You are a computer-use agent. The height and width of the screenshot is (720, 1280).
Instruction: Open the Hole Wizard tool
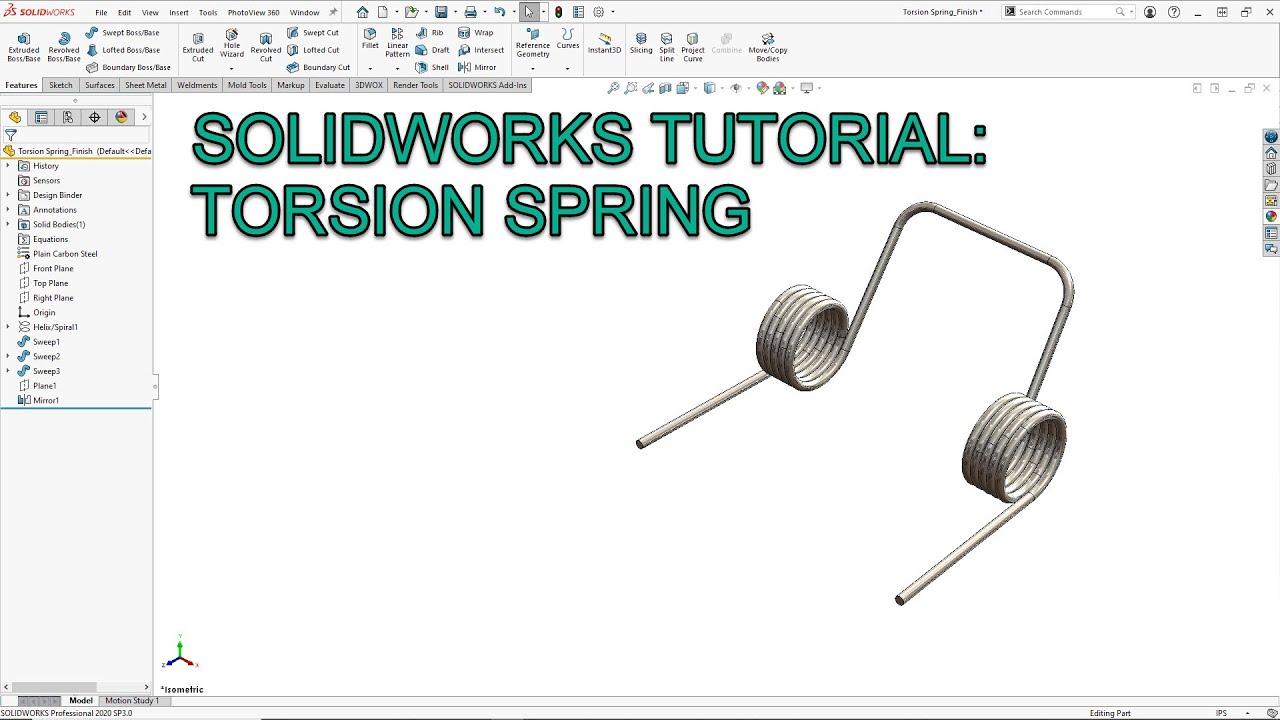pyautogui.click(x=232, y=44)
